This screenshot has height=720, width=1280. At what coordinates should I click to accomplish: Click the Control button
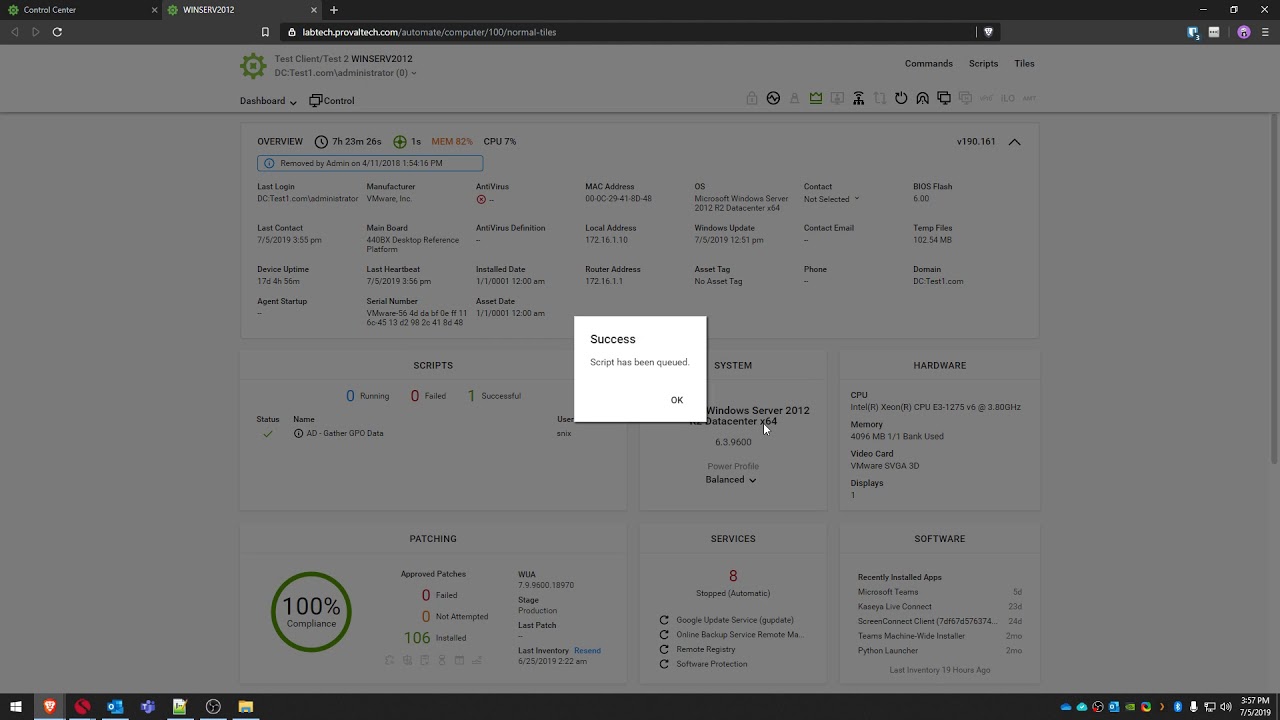coord(331,101)
